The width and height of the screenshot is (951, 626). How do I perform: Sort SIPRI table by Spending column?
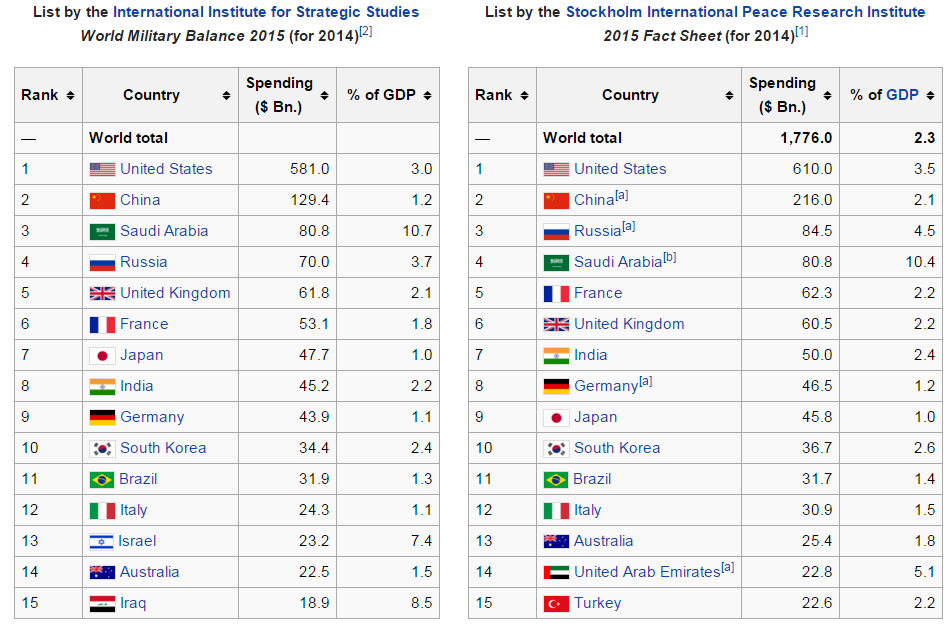pos(827,96)
